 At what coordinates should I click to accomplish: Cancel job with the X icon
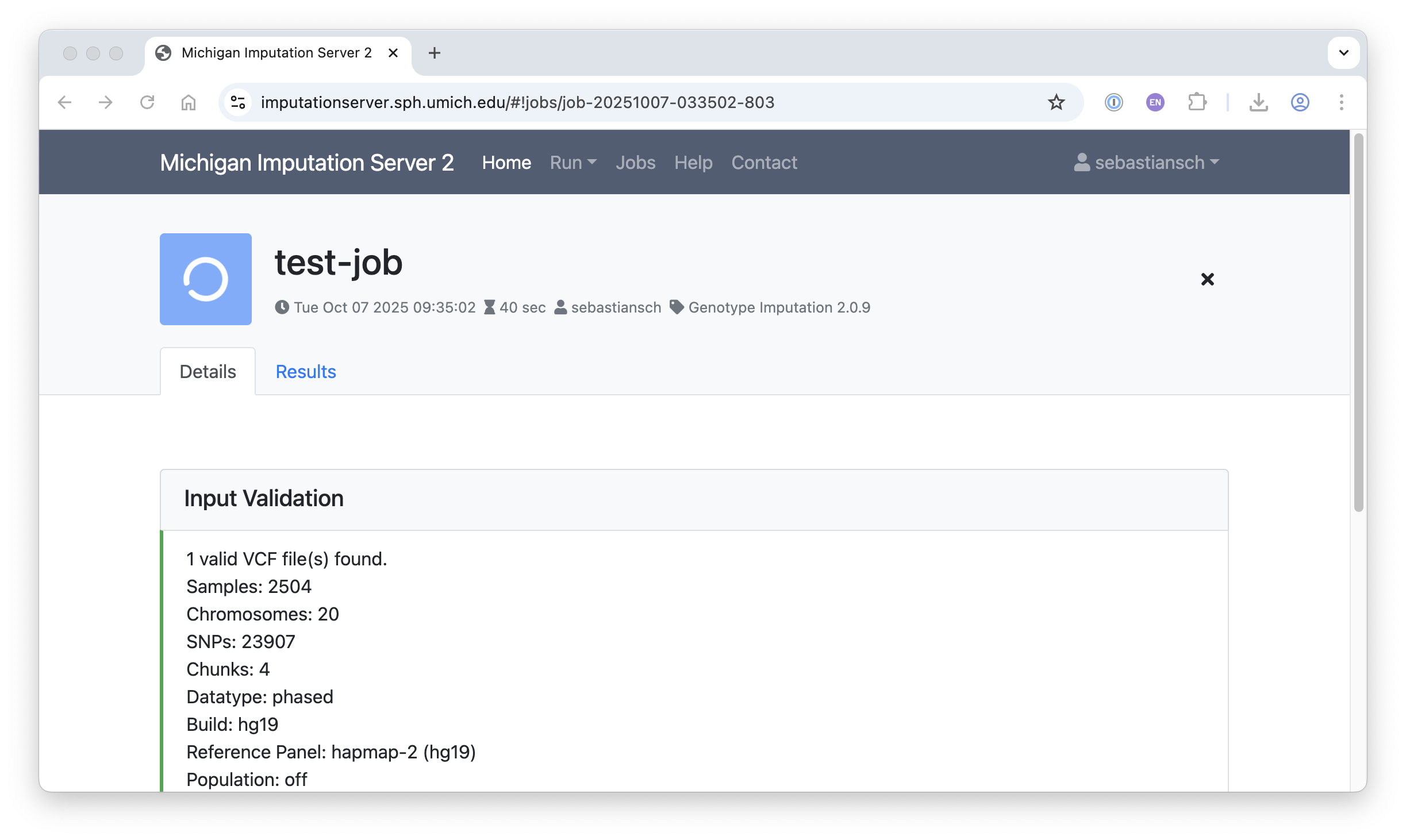(x=1207, y=279)
